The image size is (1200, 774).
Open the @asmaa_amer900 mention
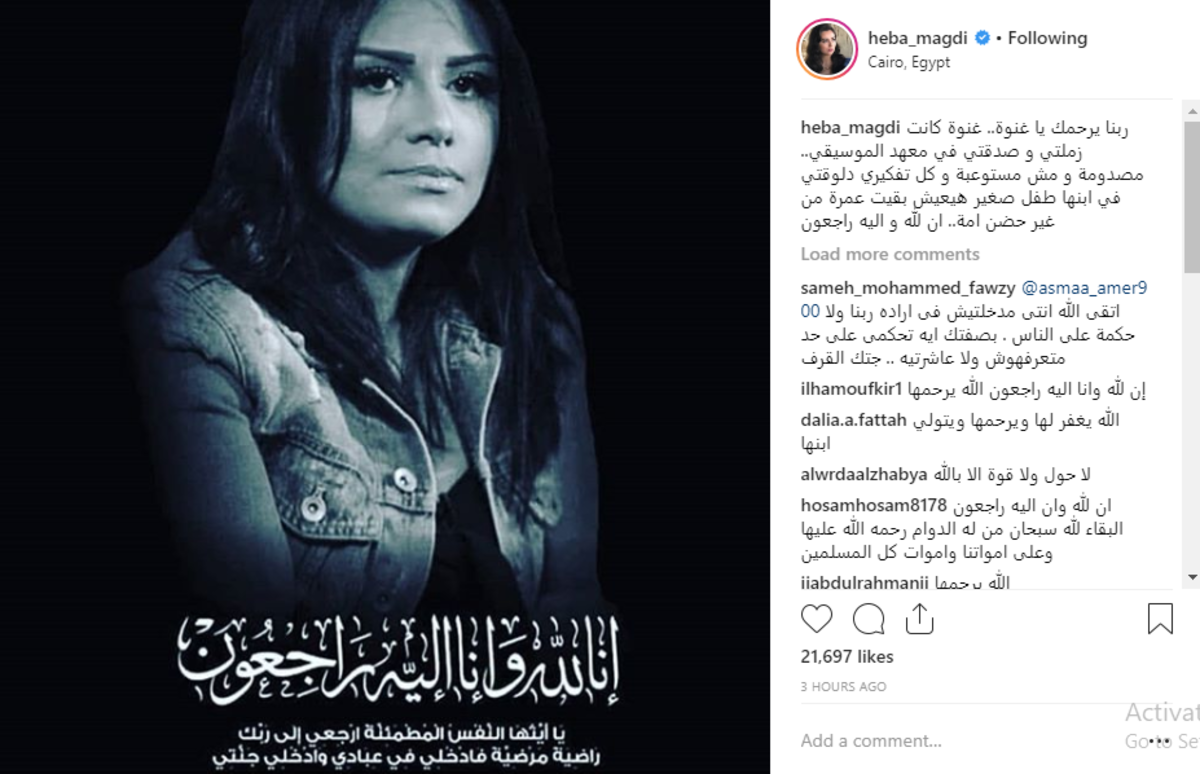[1083, 288]
